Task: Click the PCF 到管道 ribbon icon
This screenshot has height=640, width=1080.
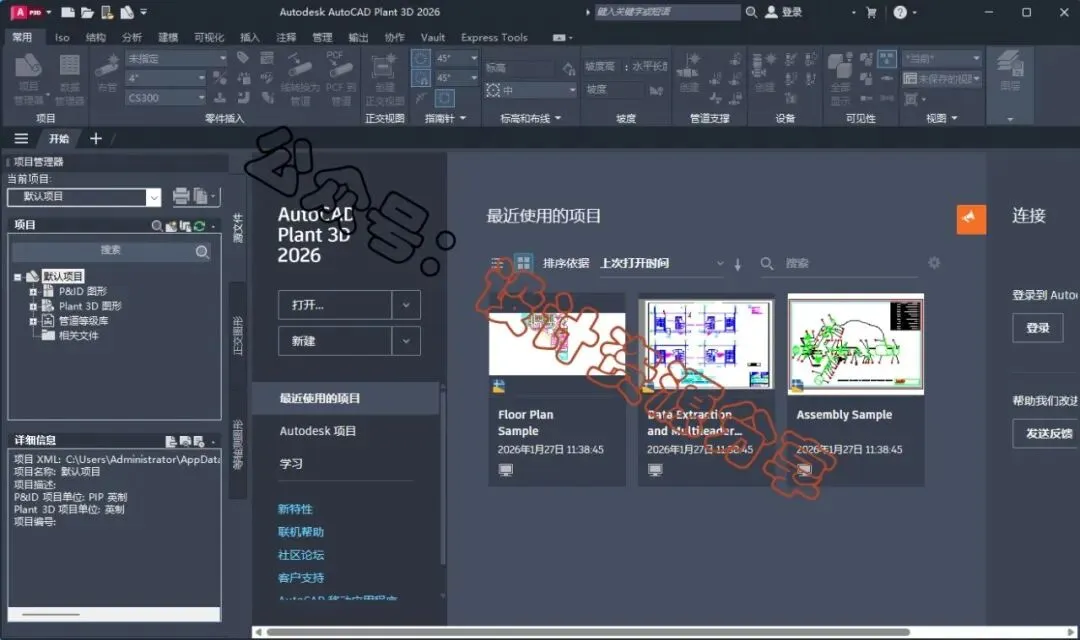Action: click(340, 79)
